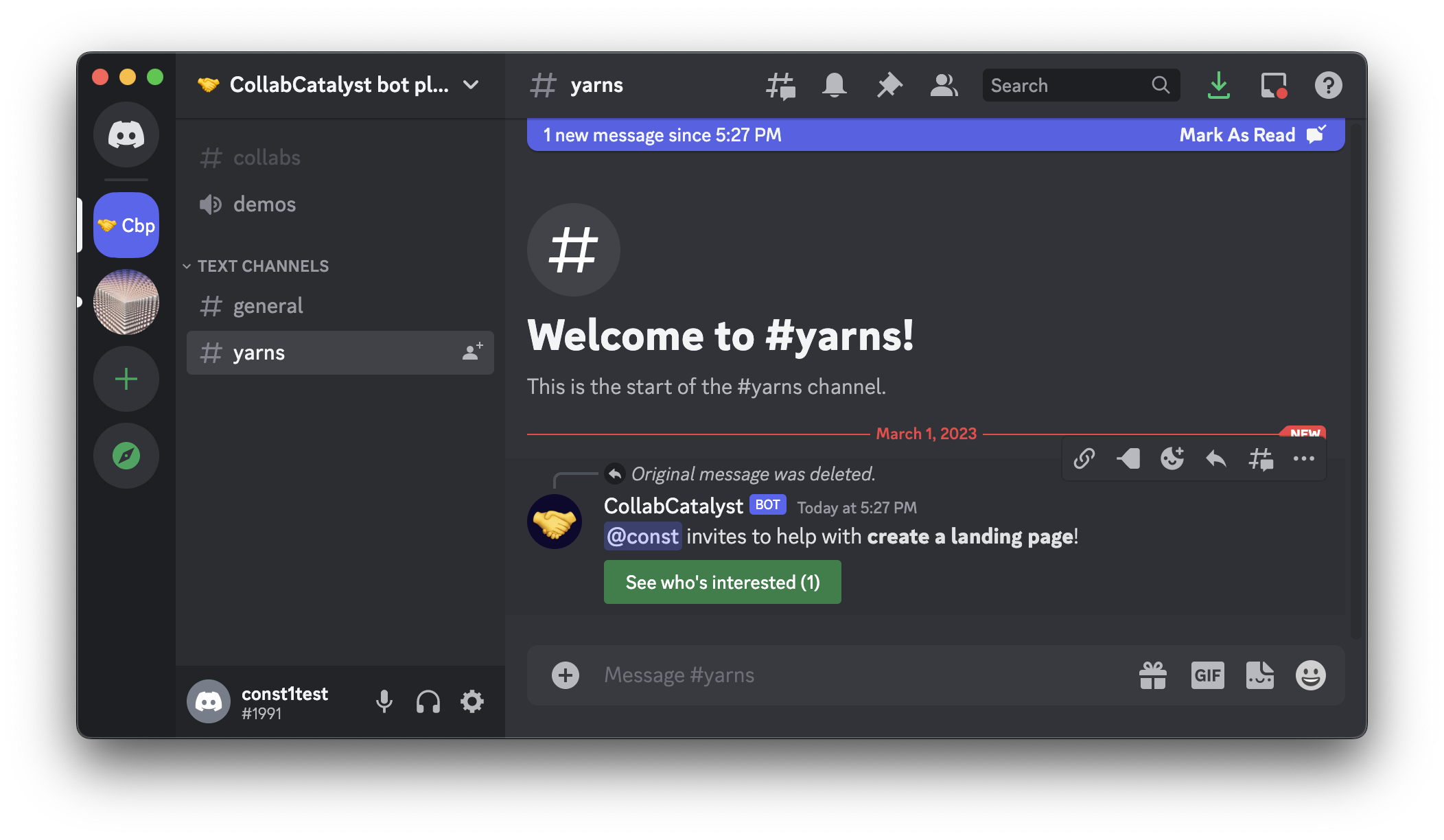
Task: Send a gift with gift icon
Action: coord(1153,675)
